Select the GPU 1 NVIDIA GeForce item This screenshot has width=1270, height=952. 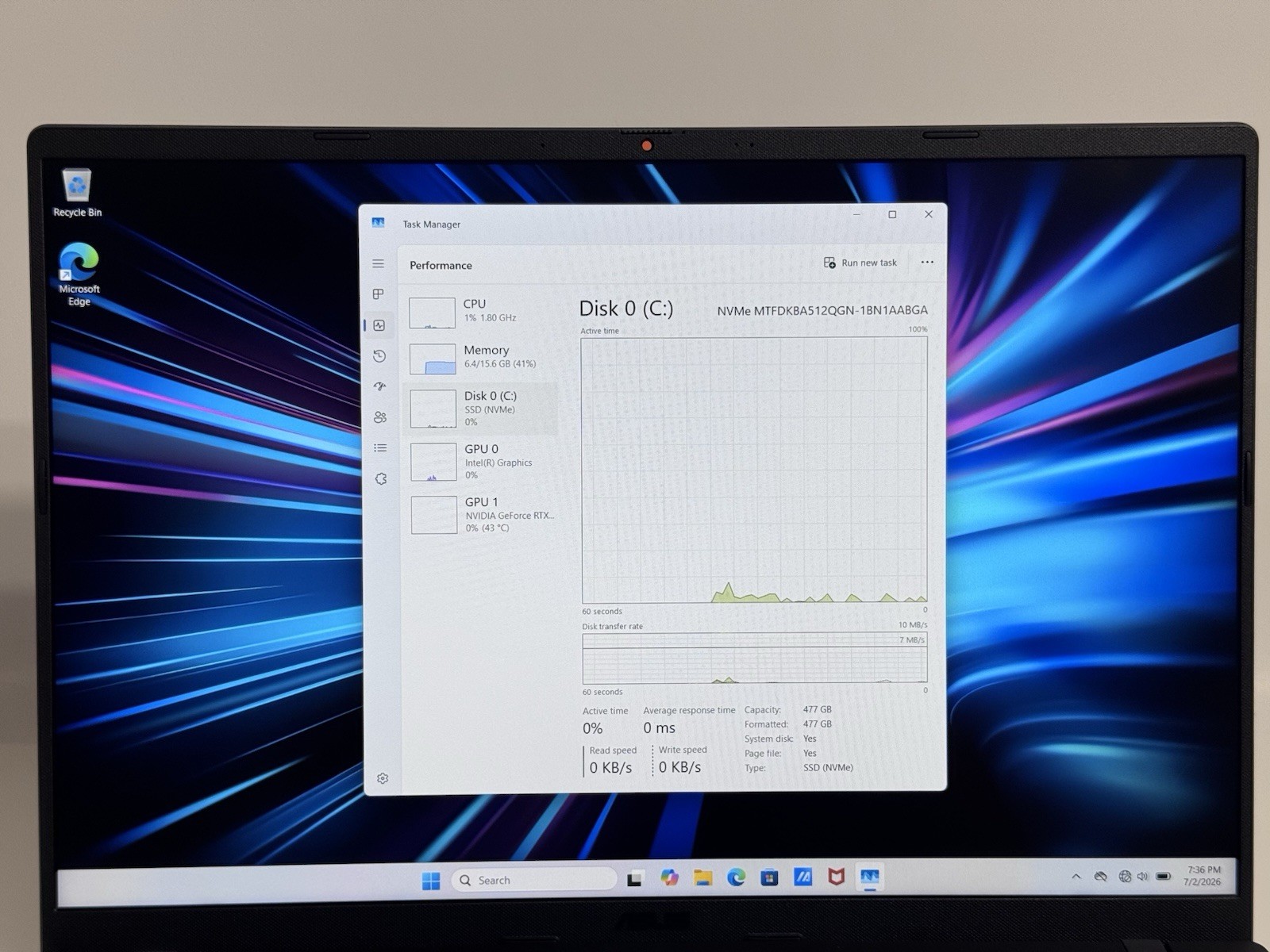(x=483, y=515)
